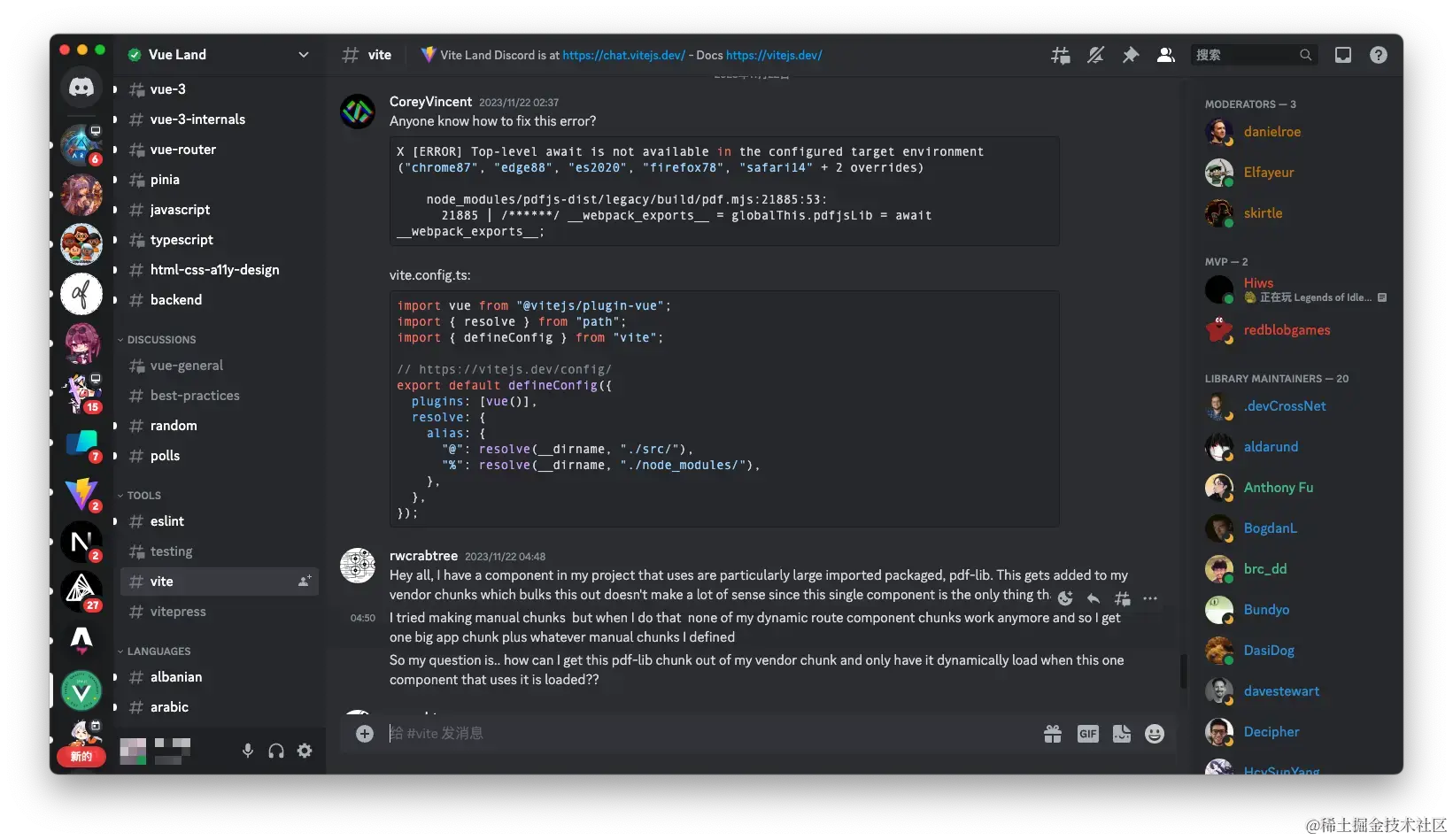1453x840 pixels.
Task: Open pinia channel
Action: click(220, 180)
